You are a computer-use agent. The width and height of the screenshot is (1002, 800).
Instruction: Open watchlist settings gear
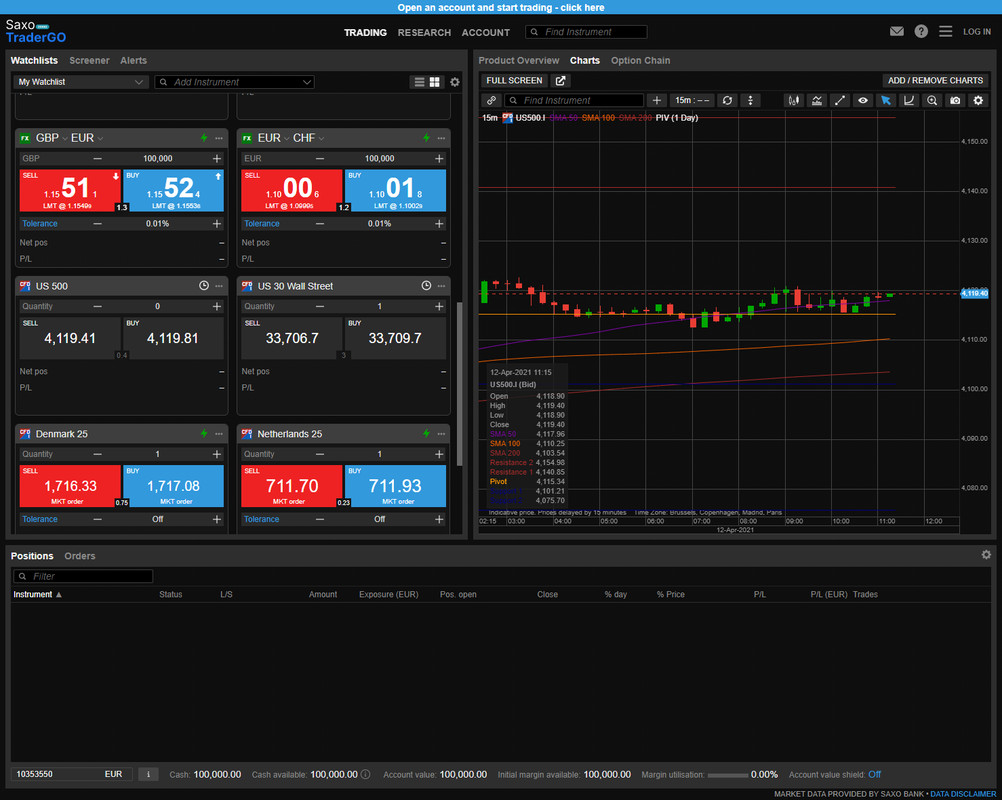pos(454,82)
